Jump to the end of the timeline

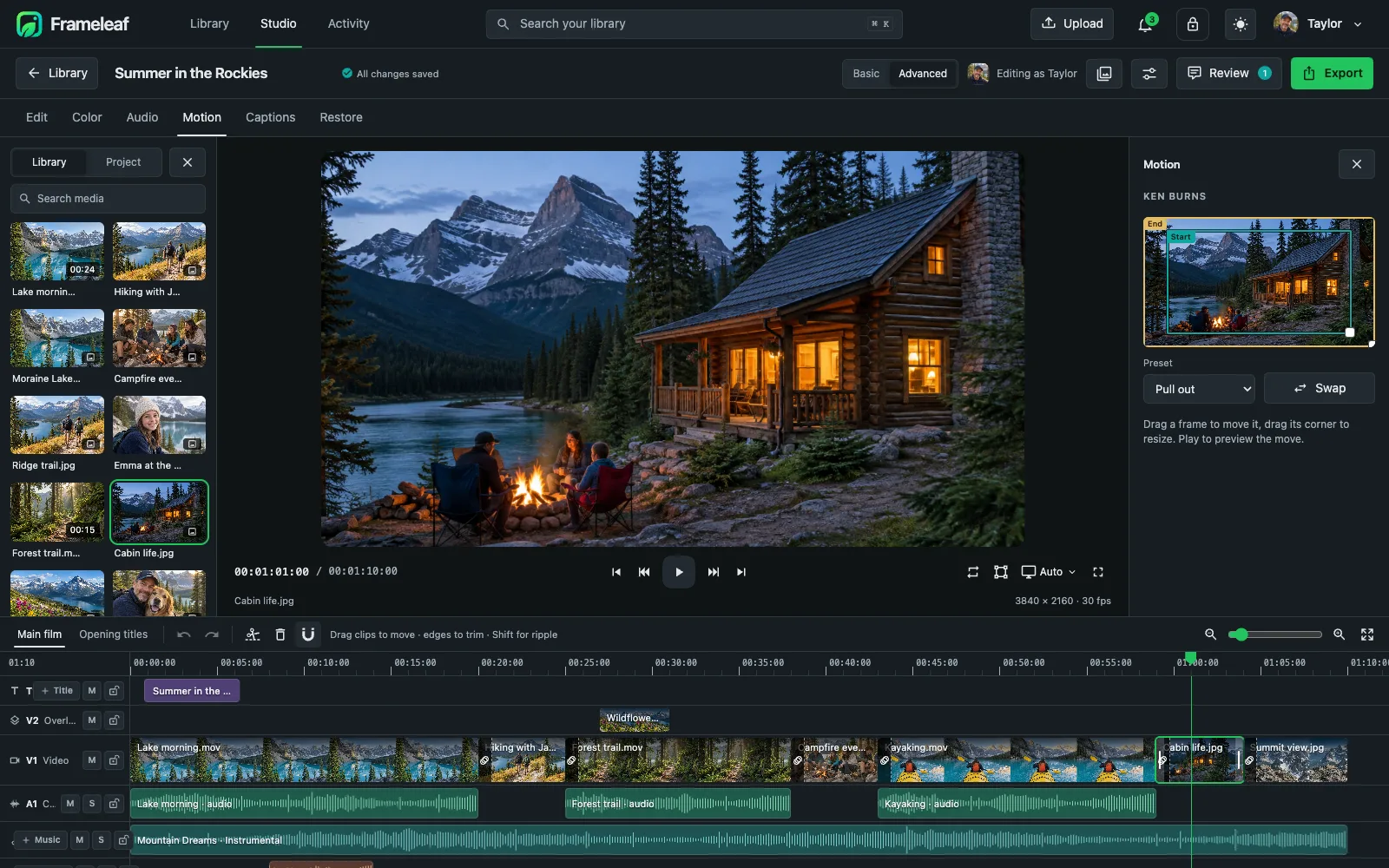pos(741,572)
